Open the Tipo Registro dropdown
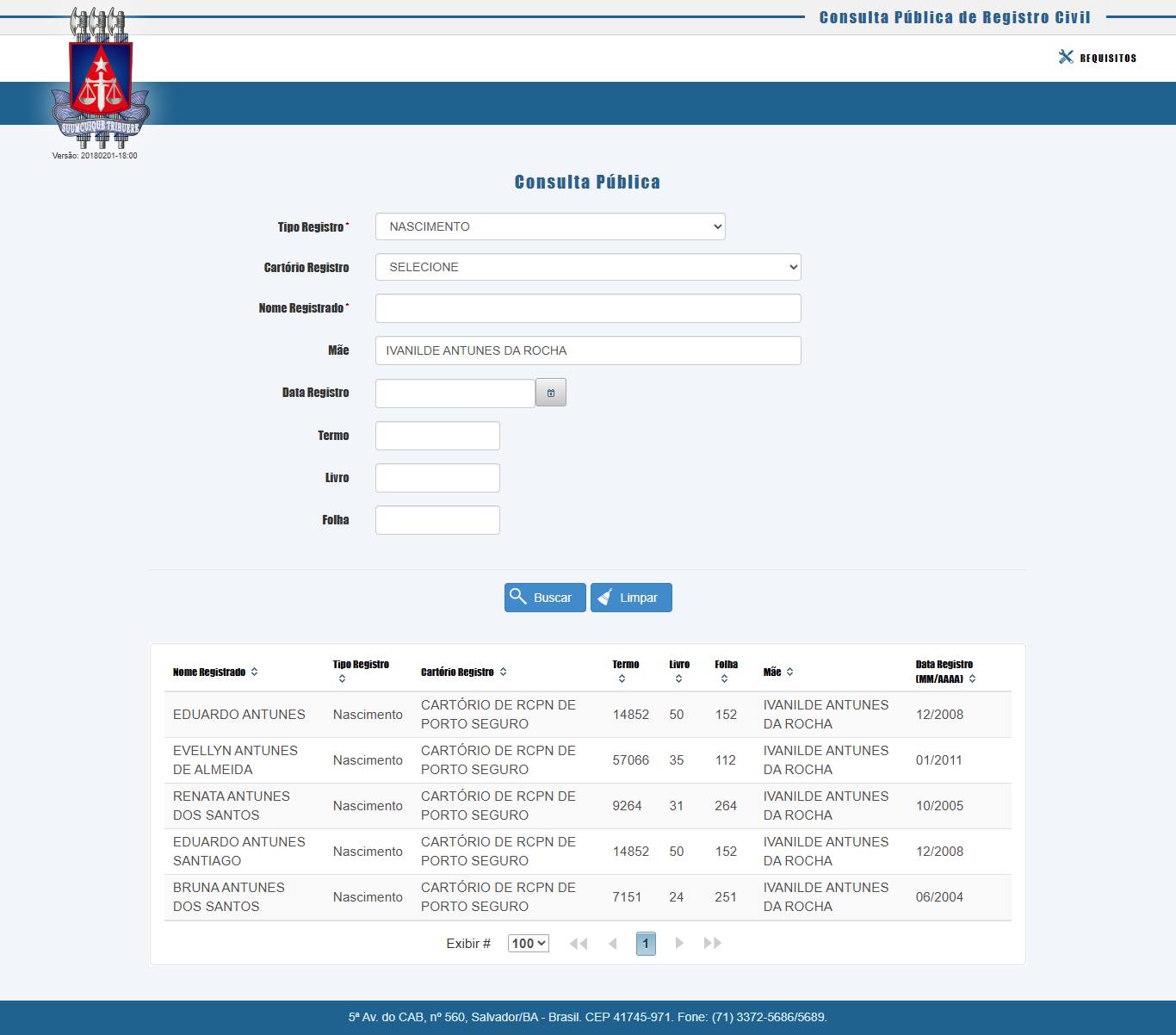This screenshot has width=1176, height=1035. pos(550,226)
